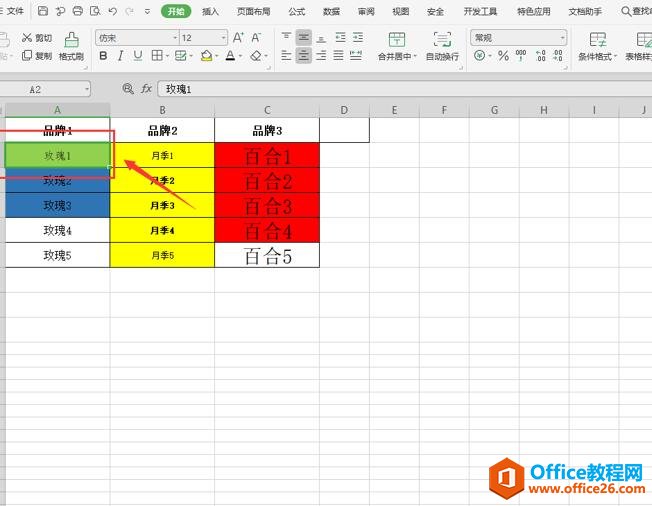Click the draw border table icon
The height and width of the screenshot is (506, 652).
tap(181, 55)
